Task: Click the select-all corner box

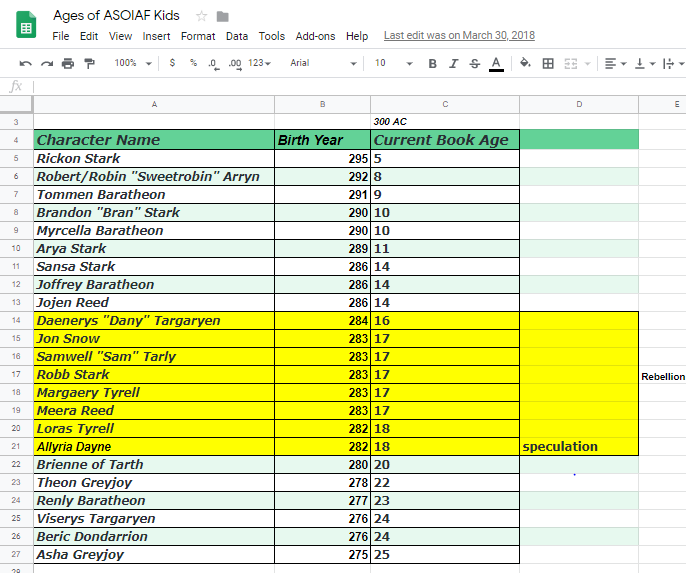Action: (x=16, y=105)
